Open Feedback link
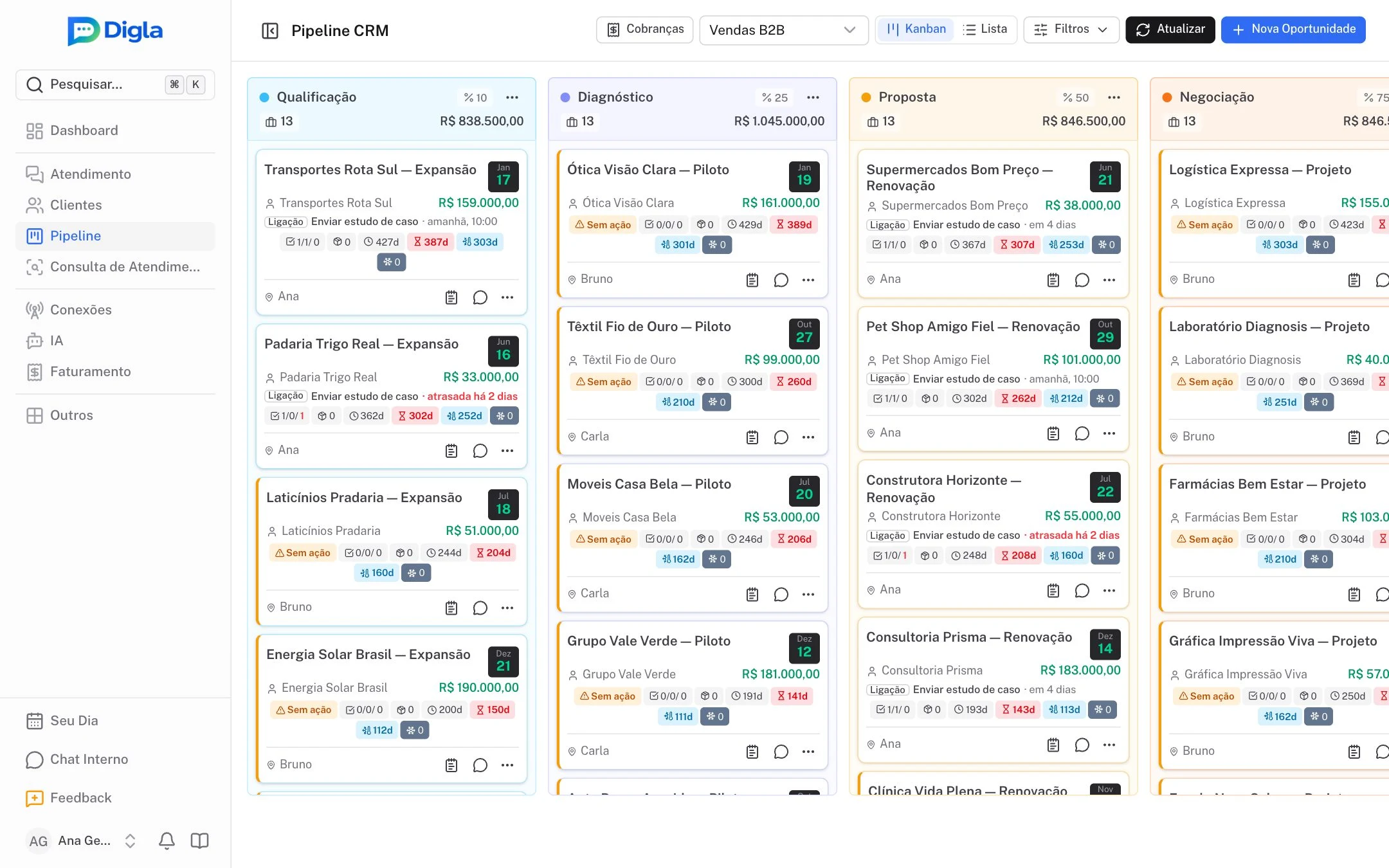 coord(115,798)
